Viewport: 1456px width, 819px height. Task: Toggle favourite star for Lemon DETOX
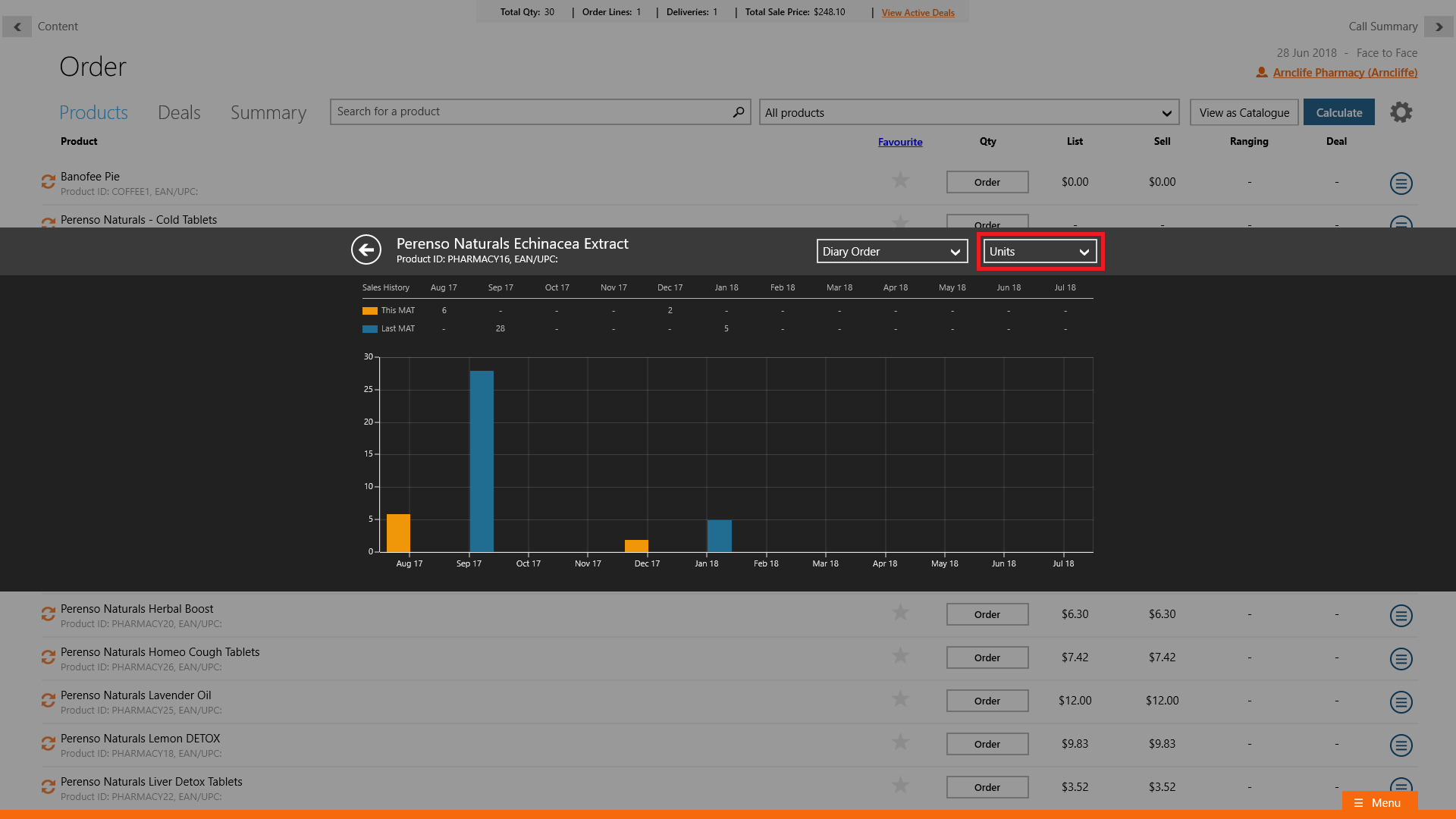[x=900, y=742]
